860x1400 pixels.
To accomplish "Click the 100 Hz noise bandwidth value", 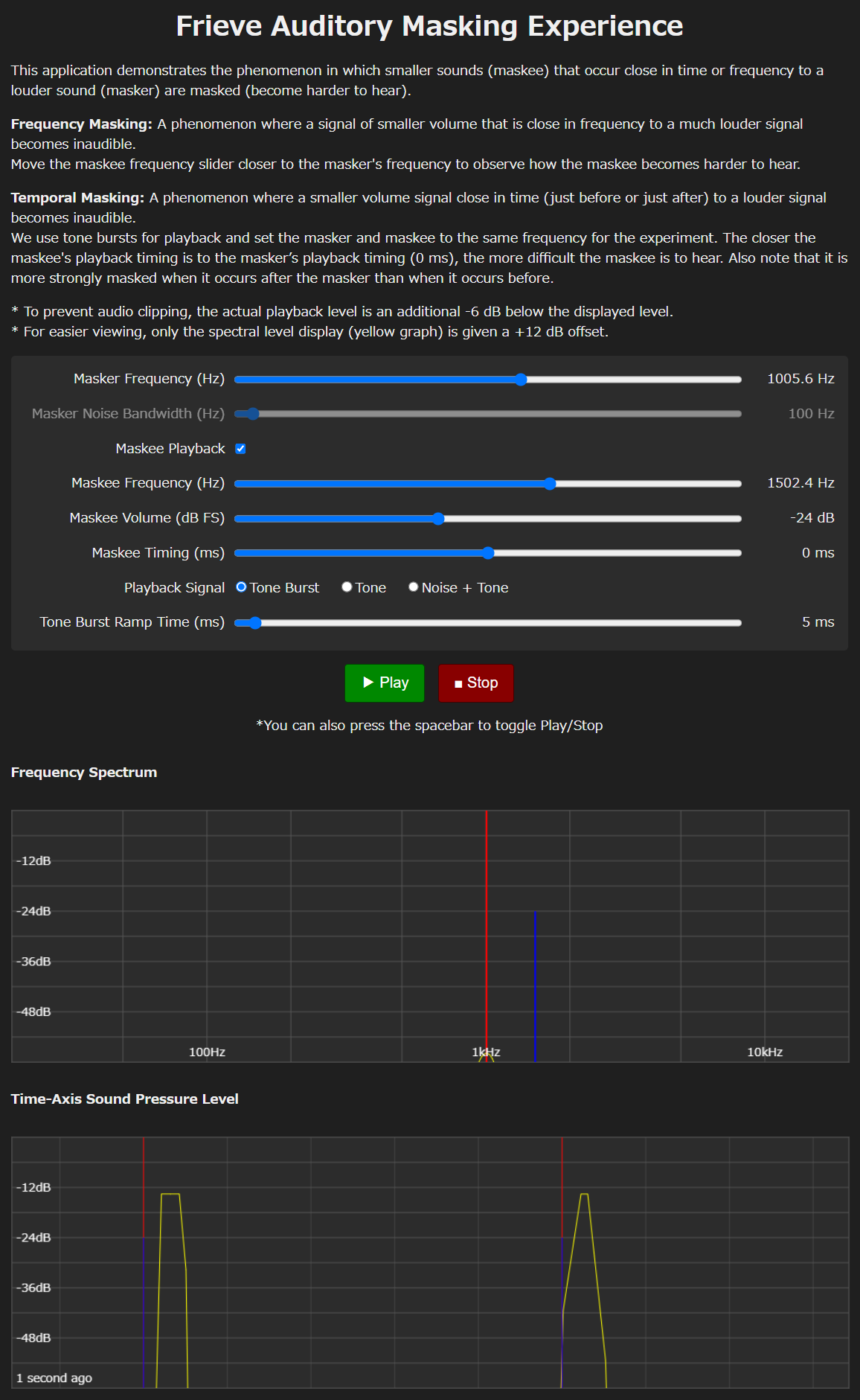I will [811, 414].
